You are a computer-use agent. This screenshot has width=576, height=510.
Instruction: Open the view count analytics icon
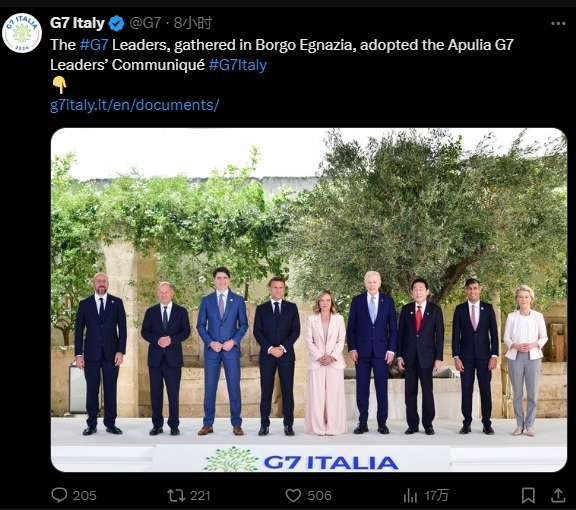(410, 495)
